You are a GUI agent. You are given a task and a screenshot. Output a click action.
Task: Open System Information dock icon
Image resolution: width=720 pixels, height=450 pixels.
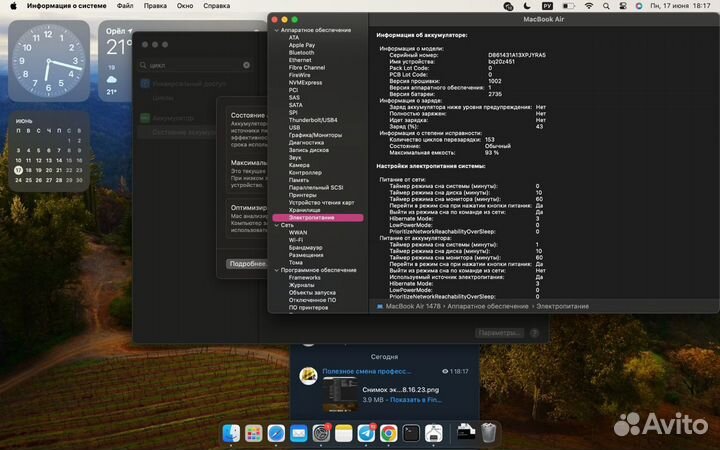pyautogui.click(x=433, y=433)
